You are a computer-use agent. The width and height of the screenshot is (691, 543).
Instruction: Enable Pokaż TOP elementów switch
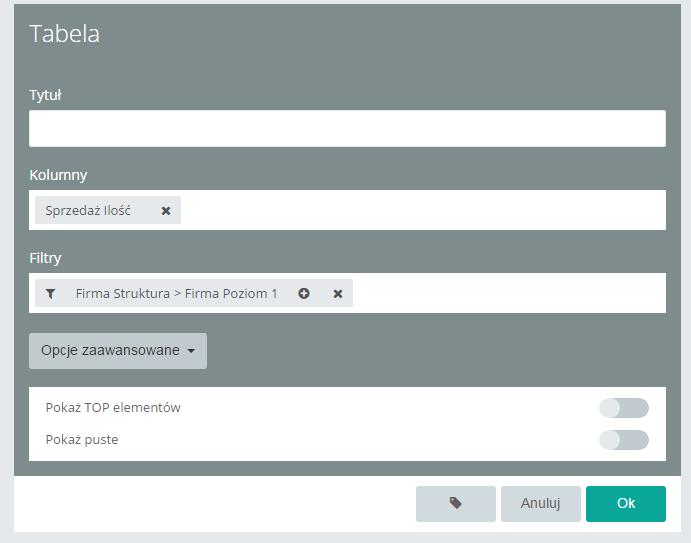click(624, 408)
